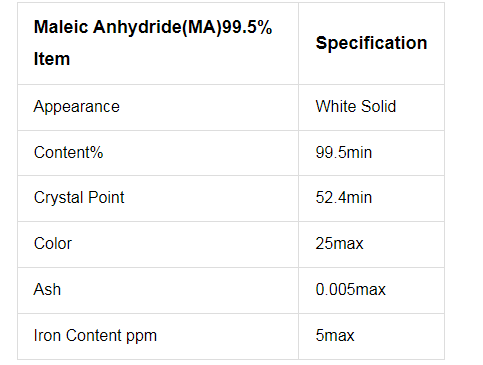Click the Content% row label
Image resolution: width=483 pixels, height=365 pixels.
pos(68,152)
